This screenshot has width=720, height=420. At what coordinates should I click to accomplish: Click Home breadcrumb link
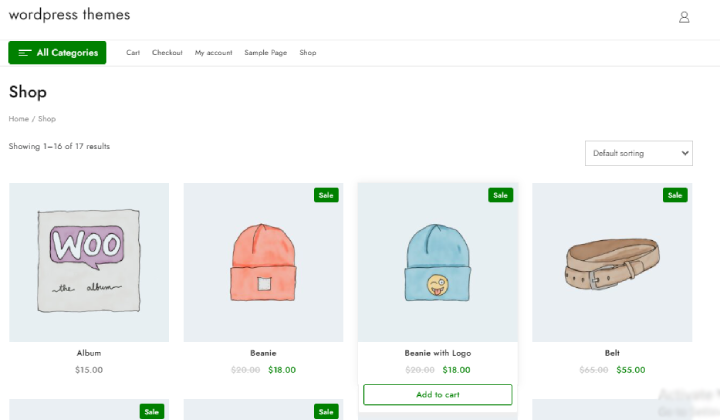coord(18,119)
